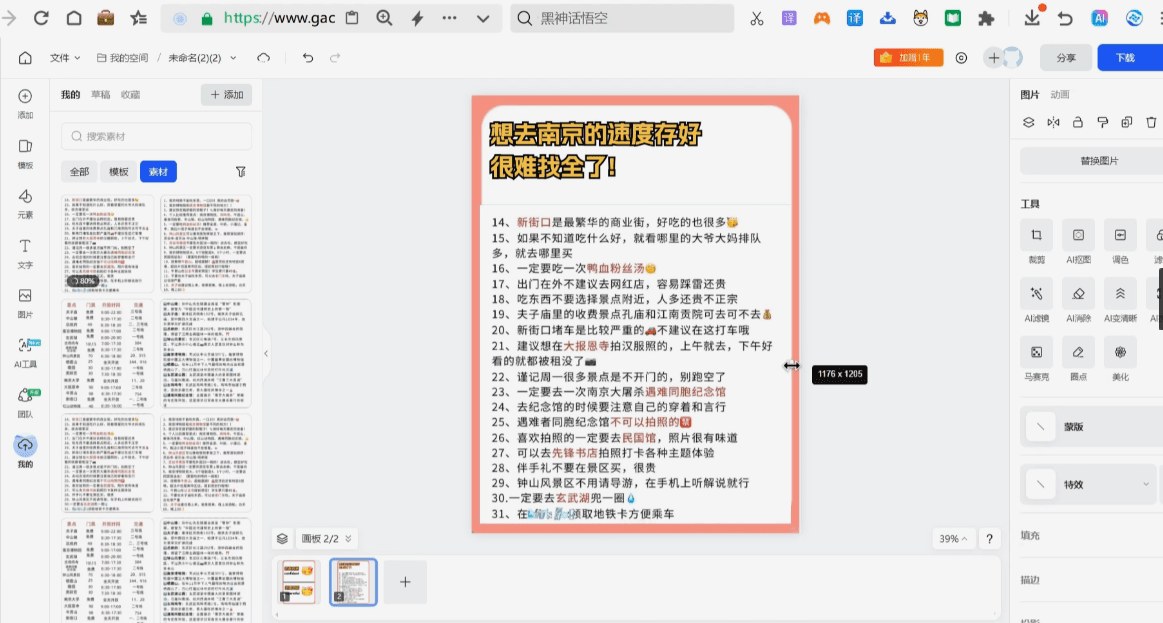Click the cloud save status icon
The height and width of the screenshot is (623, 1163).
point(263,58)
